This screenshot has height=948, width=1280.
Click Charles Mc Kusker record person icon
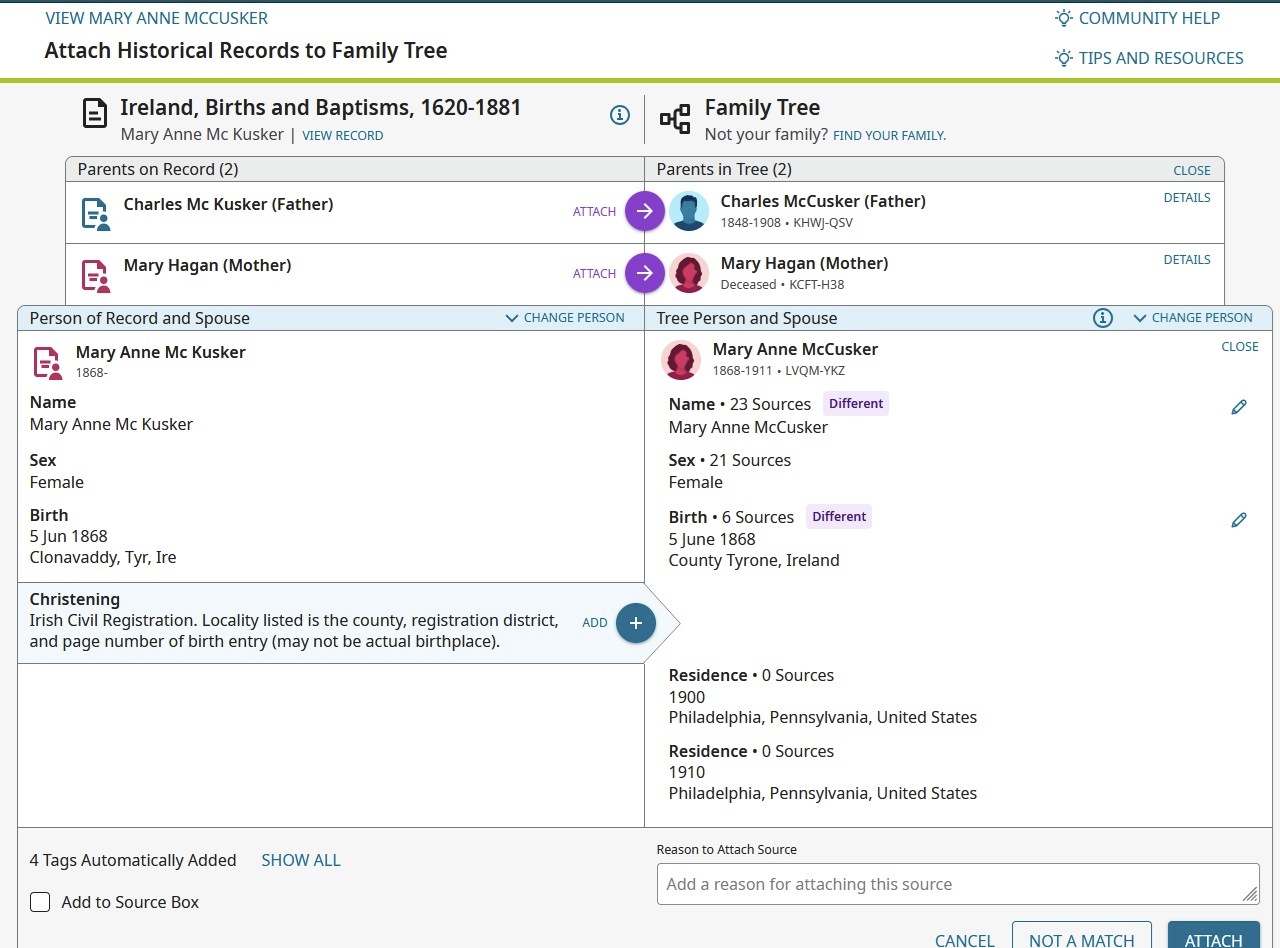(x=95, y=214)
